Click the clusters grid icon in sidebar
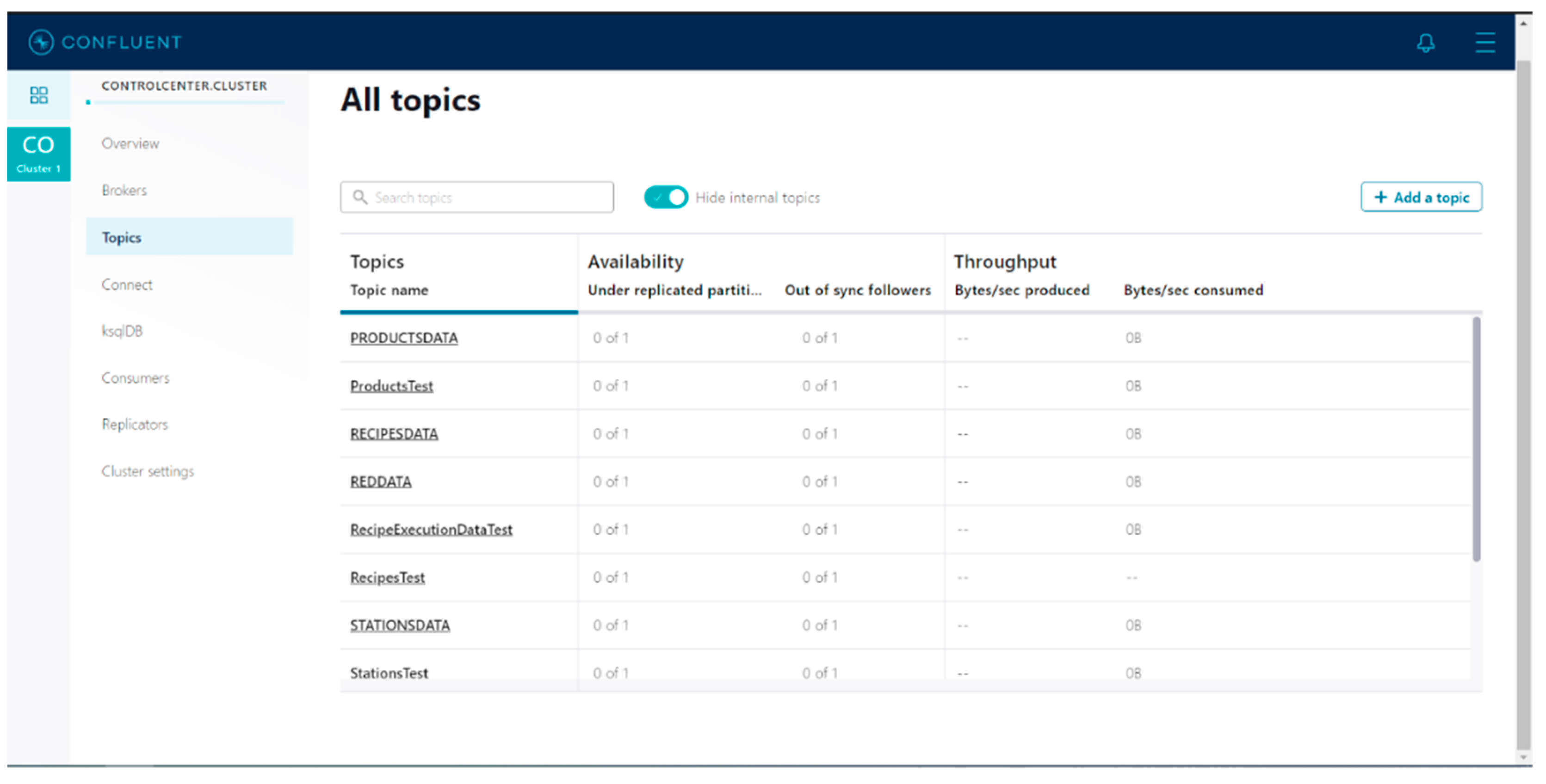1546x784 pixels. [x=39, y=95]
